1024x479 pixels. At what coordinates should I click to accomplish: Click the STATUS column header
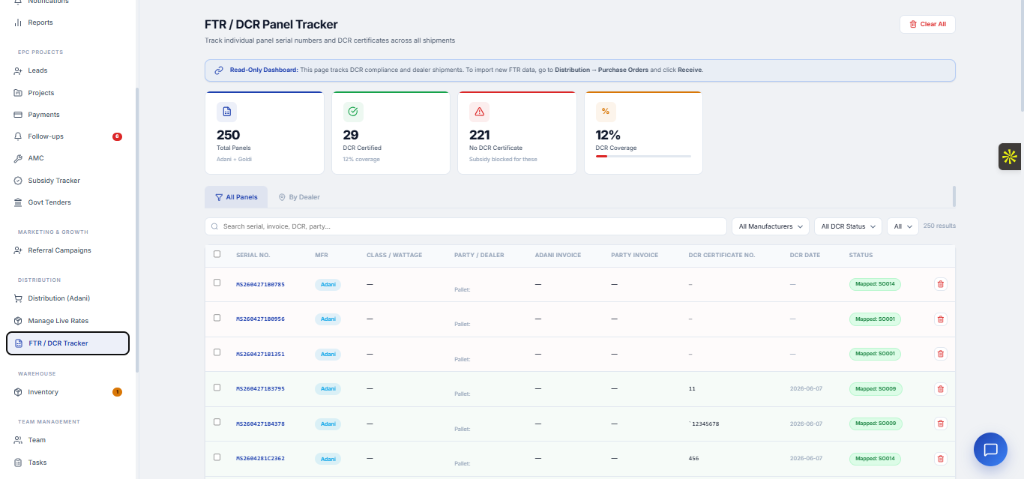click(x=861, y=255)
